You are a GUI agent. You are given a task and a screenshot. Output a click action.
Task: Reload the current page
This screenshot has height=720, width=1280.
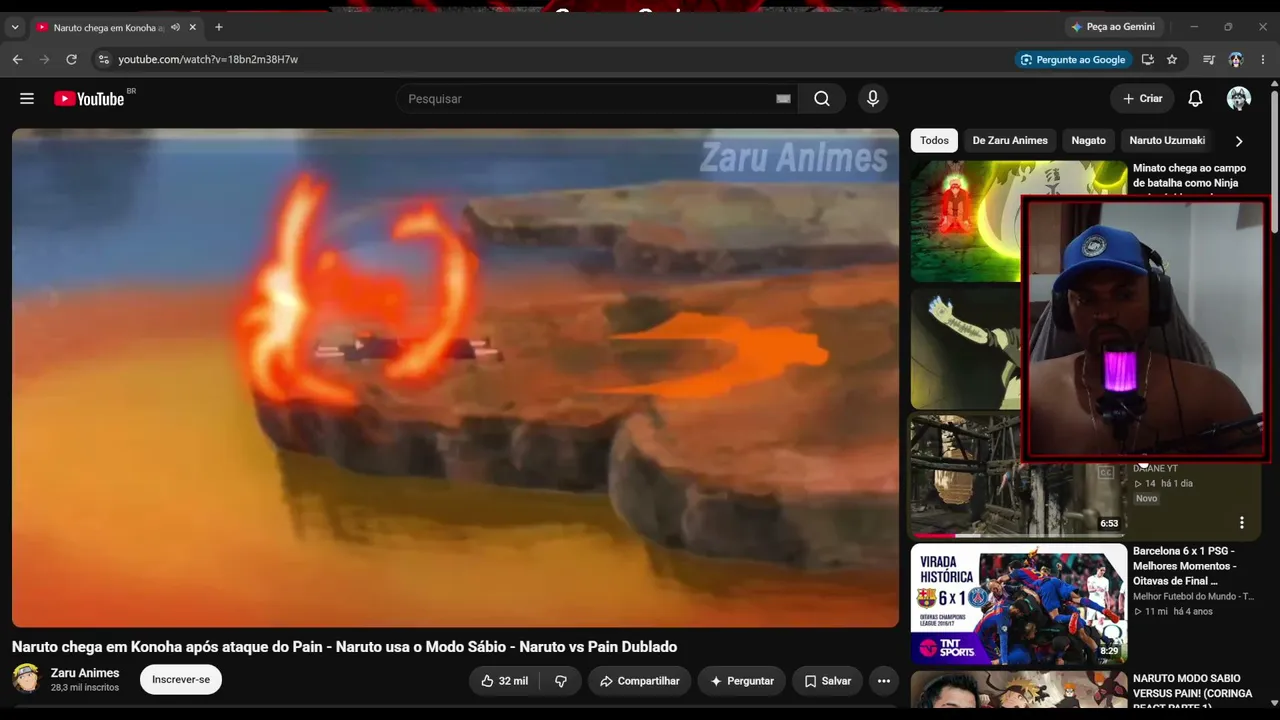click(71, 60)
